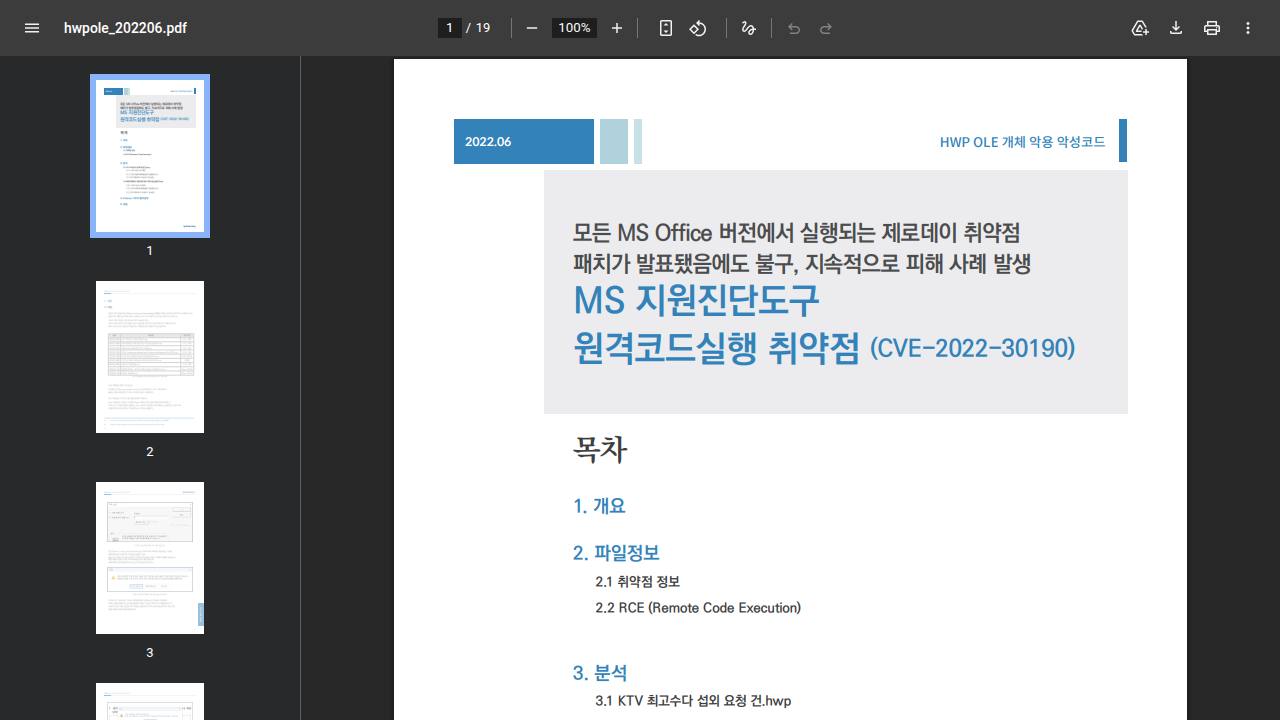Click the fit to page icon
The width and height of the screenshot is (1280, 720).
[666, 28]
